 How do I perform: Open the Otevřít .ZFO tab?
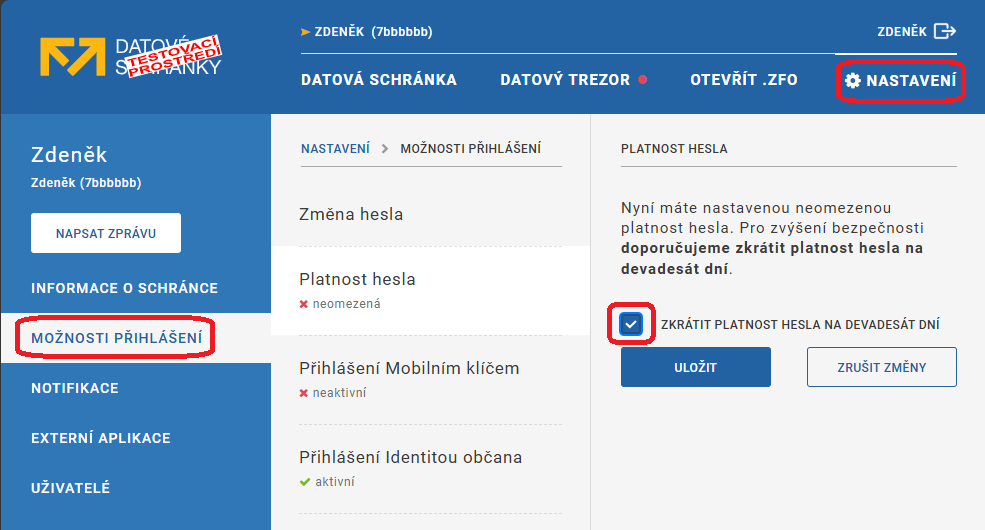pyautogui.click(x=743, y=80)
